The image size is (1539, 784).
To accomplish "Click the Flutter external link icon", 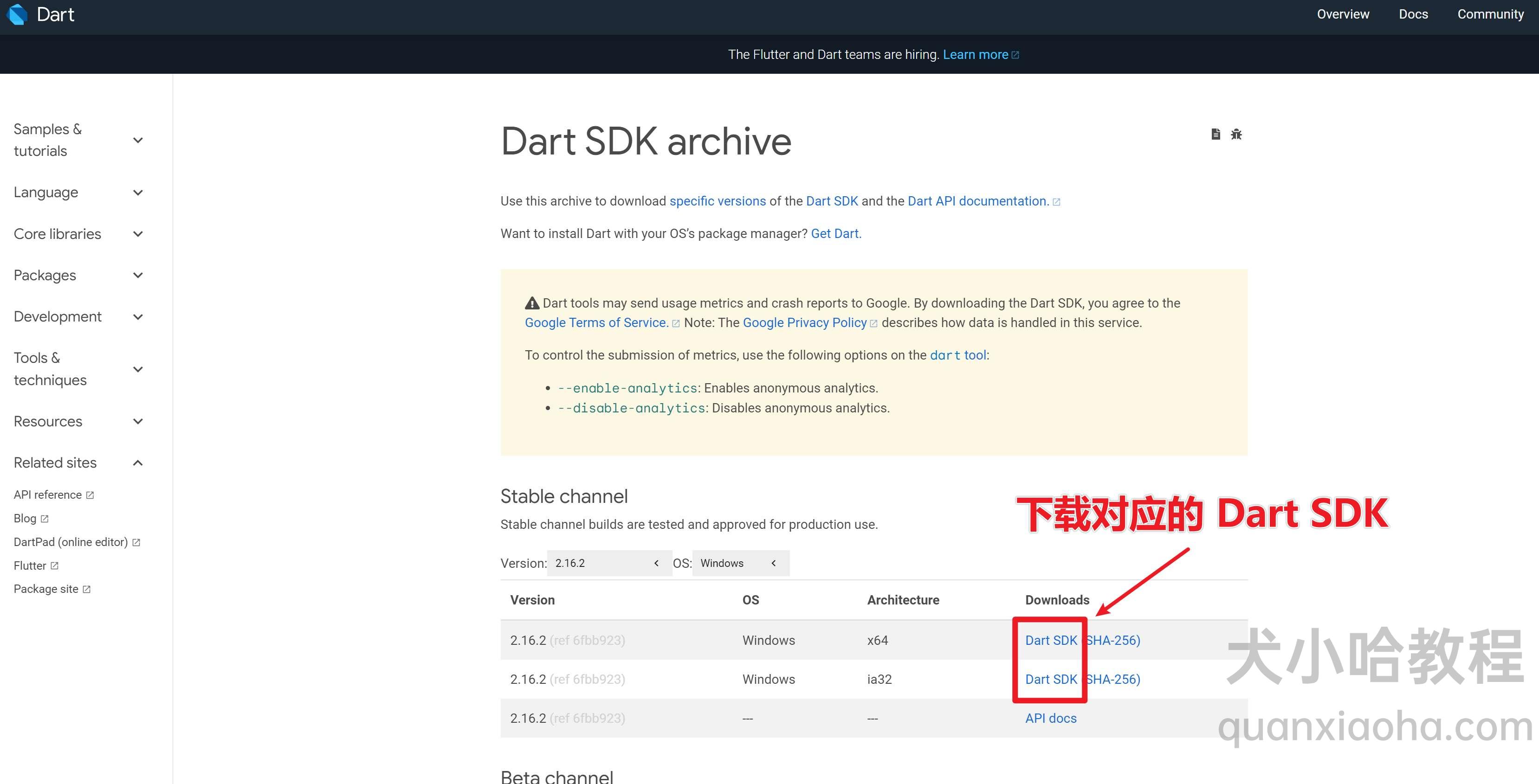I will (x=56, y=565).
